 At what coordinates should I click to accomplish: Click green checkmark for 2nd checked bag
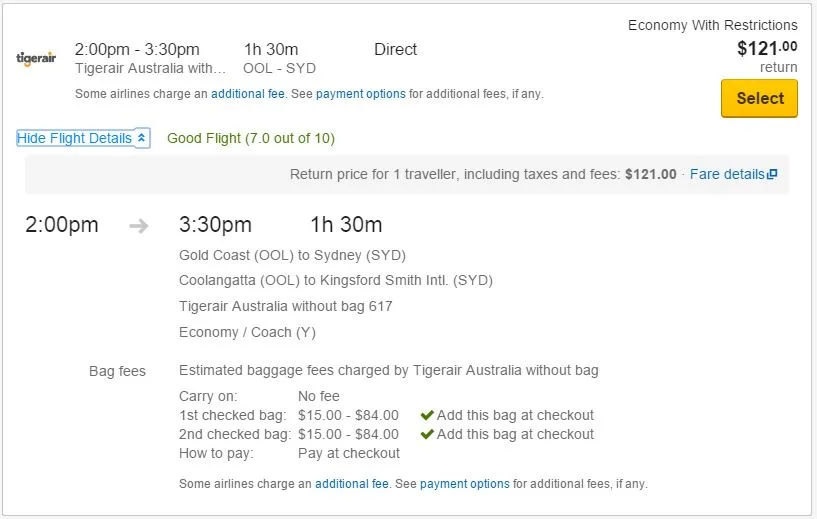click(x=427, y=434)
